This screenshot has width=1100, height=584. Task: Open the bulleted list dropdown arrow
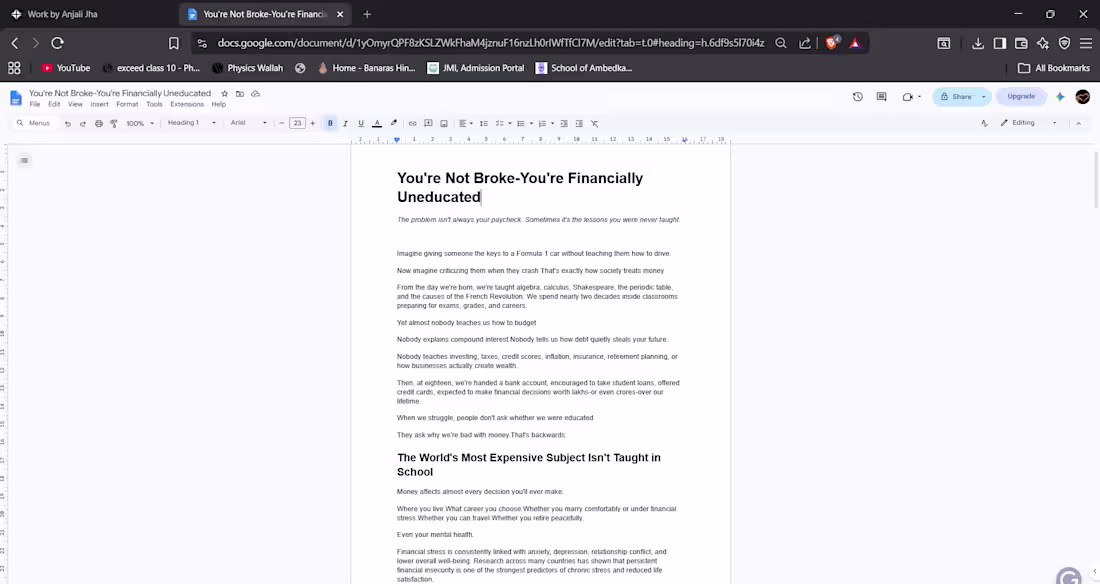click(531, 124)
